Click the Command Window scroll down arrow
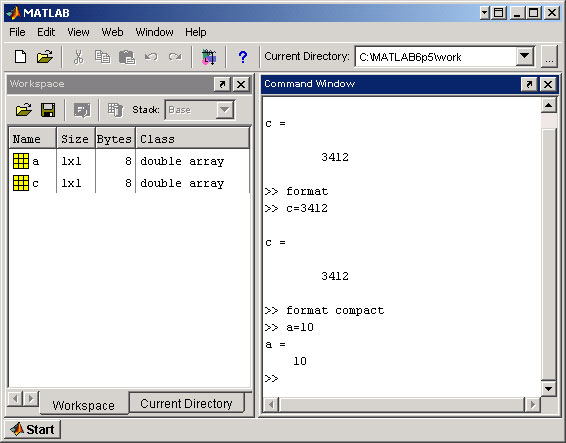The height and width of the screenshot is (443, 566). [x=548, y=388]
